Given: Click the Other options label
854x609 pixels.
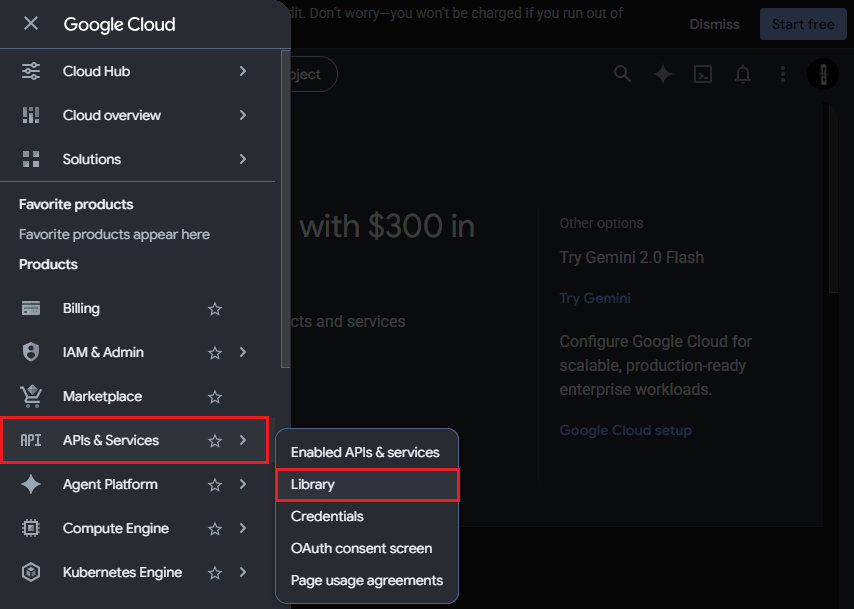Looking at the screenshot, I should pyautogui.click(x=601, y=223).
